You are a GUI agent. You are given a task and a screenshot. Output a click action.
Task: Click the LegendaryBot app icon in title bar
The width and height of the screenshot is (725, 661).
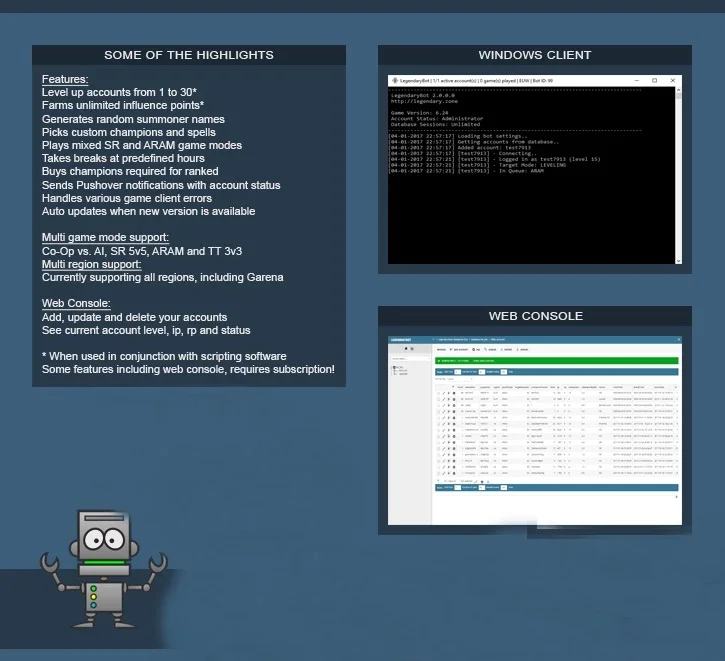tap(395, 80)
